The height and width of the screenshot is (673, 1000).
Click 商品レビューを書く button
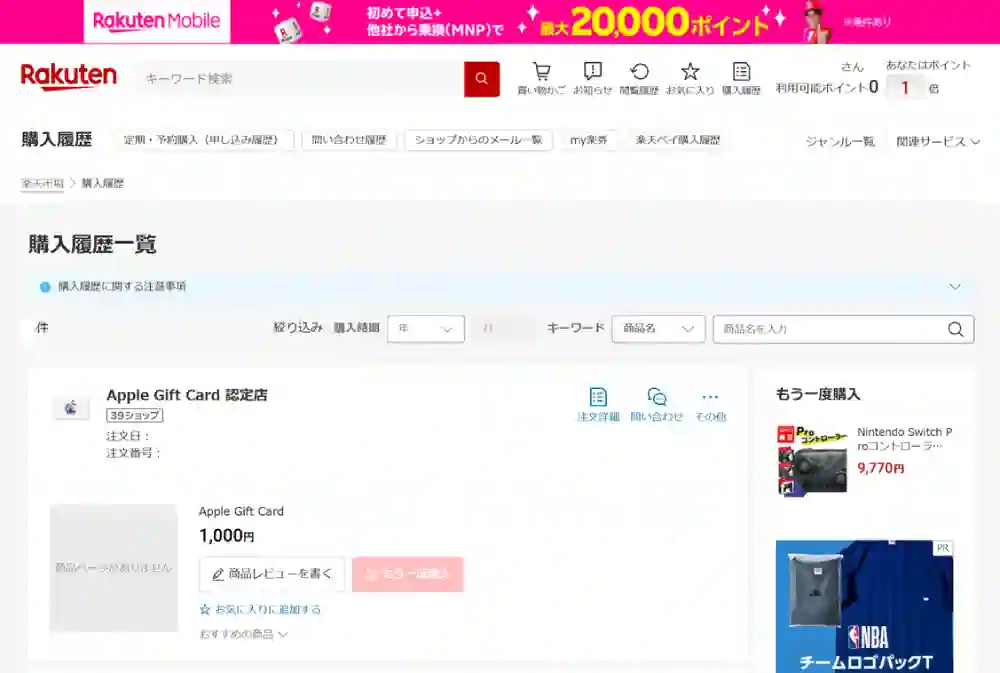272,574
